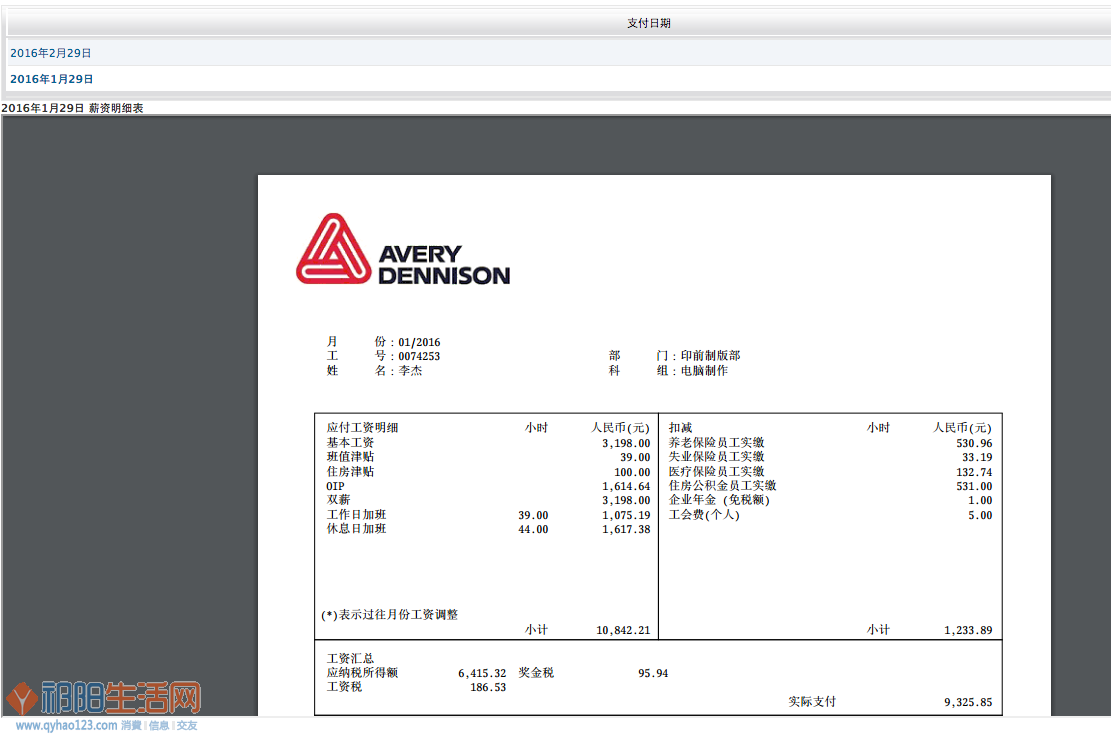Select department value 印前制版部
The height and width of the screenshot is (739, 1111).
(710, 356)
